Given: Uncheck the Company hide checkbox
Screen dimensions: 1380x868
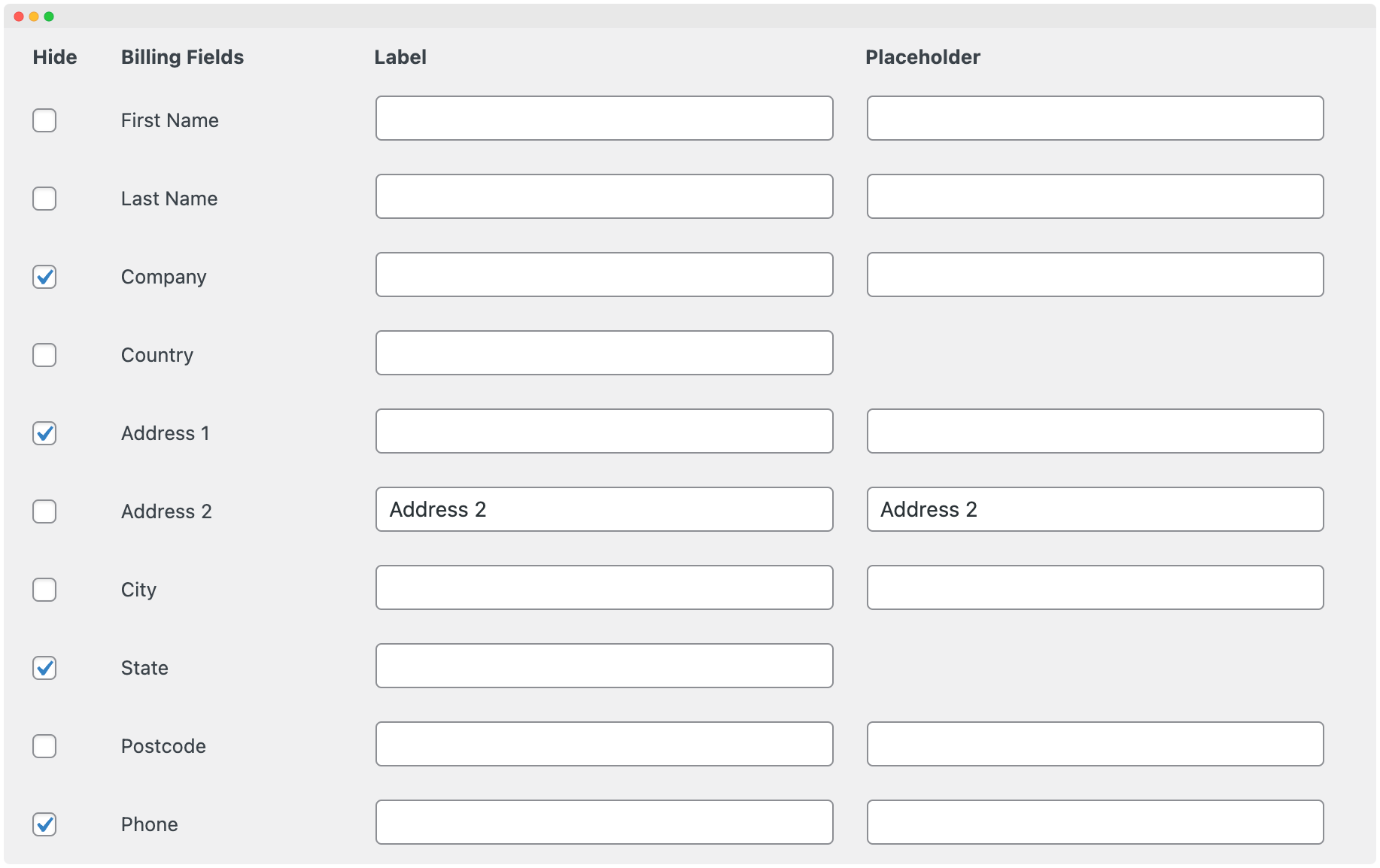Looking at the screenshot, I should (x=44, y=277).
